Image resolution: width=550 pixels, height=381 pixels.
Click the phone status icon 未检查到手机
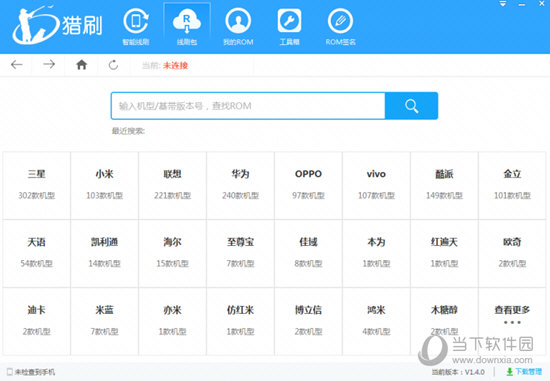click(31, 372)
